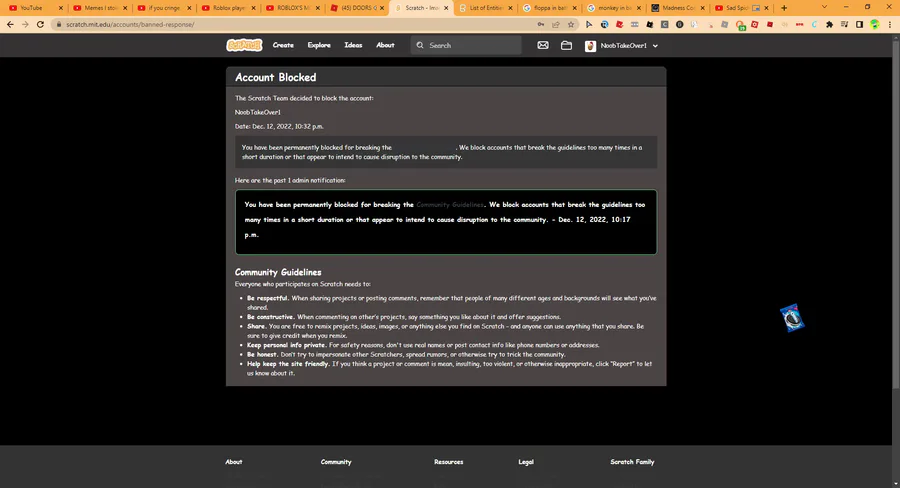Click the Chrome profile avatar icon
Image resolution: width=900 pixels, height=488 pixels.
coord(875,25)
